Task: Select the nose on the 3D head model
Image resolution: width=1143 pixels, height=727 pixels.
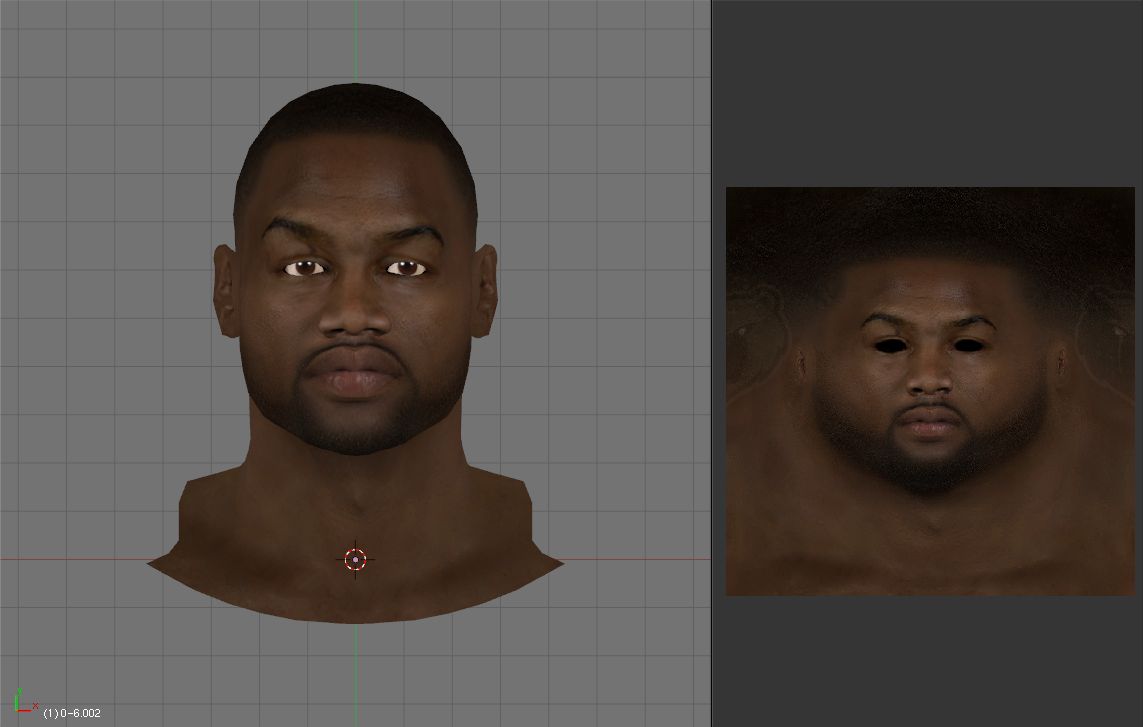Action: coord(356,315)
